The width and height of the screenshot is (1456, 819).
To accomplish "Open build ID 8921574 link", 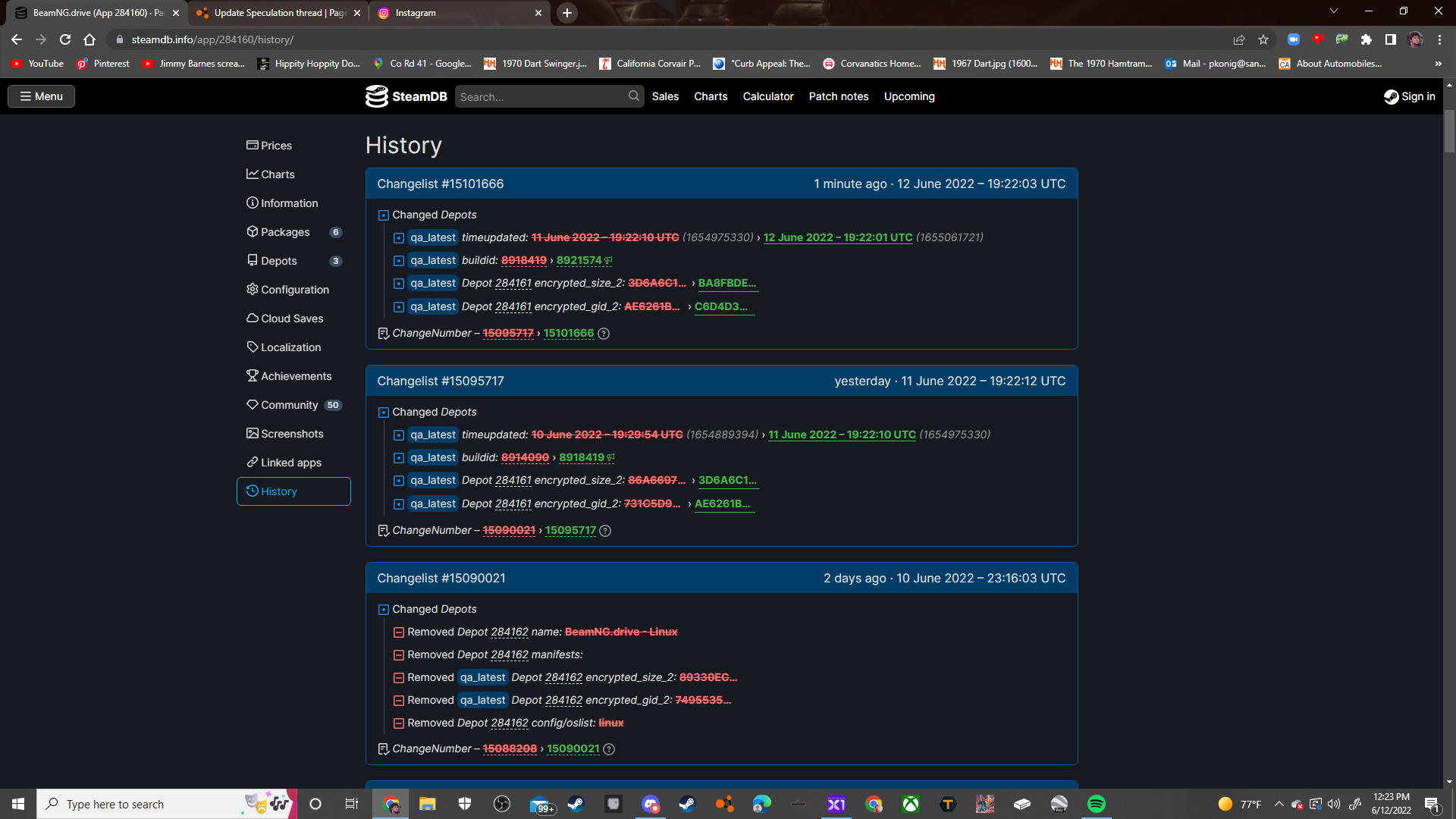I will 579,260.
